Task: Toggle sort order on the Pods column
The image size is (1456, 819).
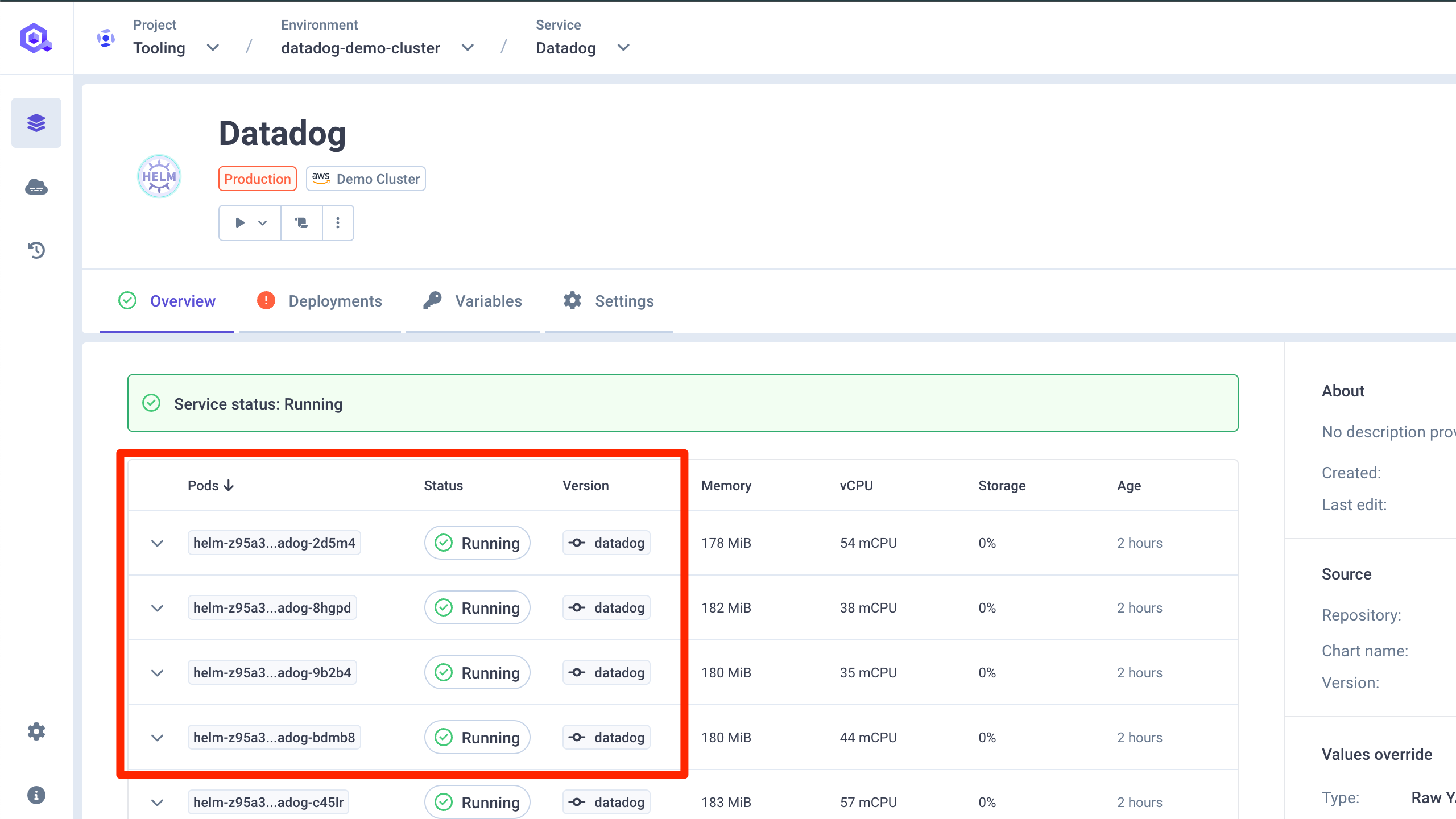Action: coord(211,485)
